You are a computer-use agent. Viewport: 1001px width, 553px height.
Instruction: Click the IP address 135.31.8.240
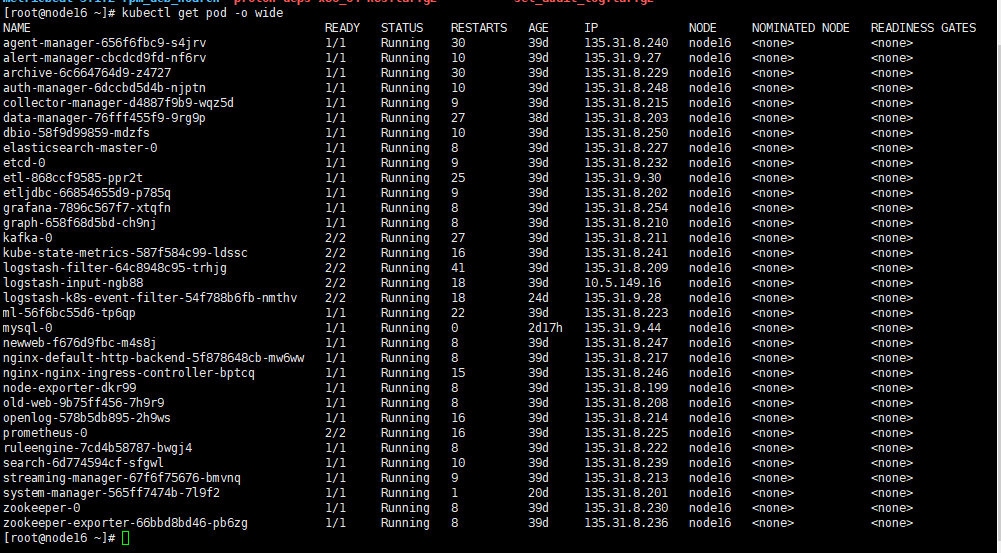tap(626, 43)
